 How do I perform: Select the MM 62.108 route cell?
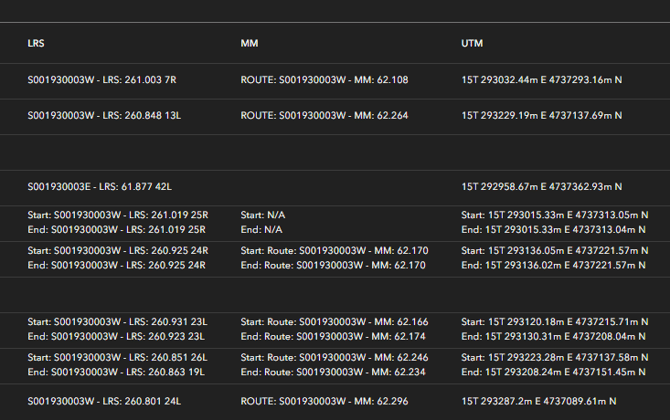[324, 79]
